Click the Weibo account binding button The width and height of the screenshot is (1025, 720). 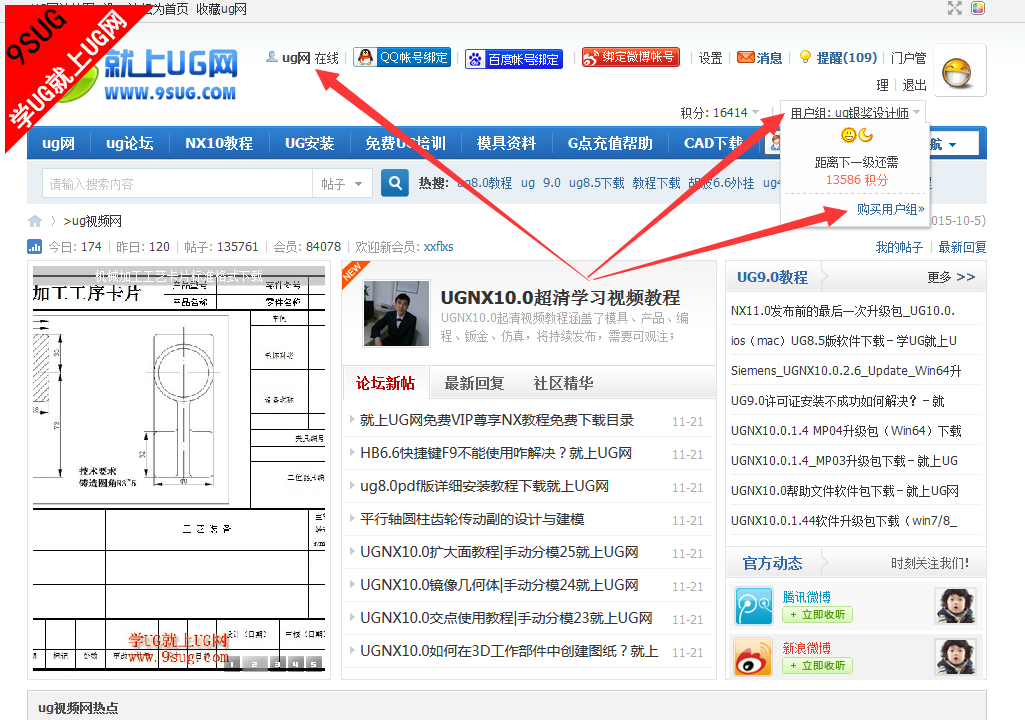click(x=630, y=58)
